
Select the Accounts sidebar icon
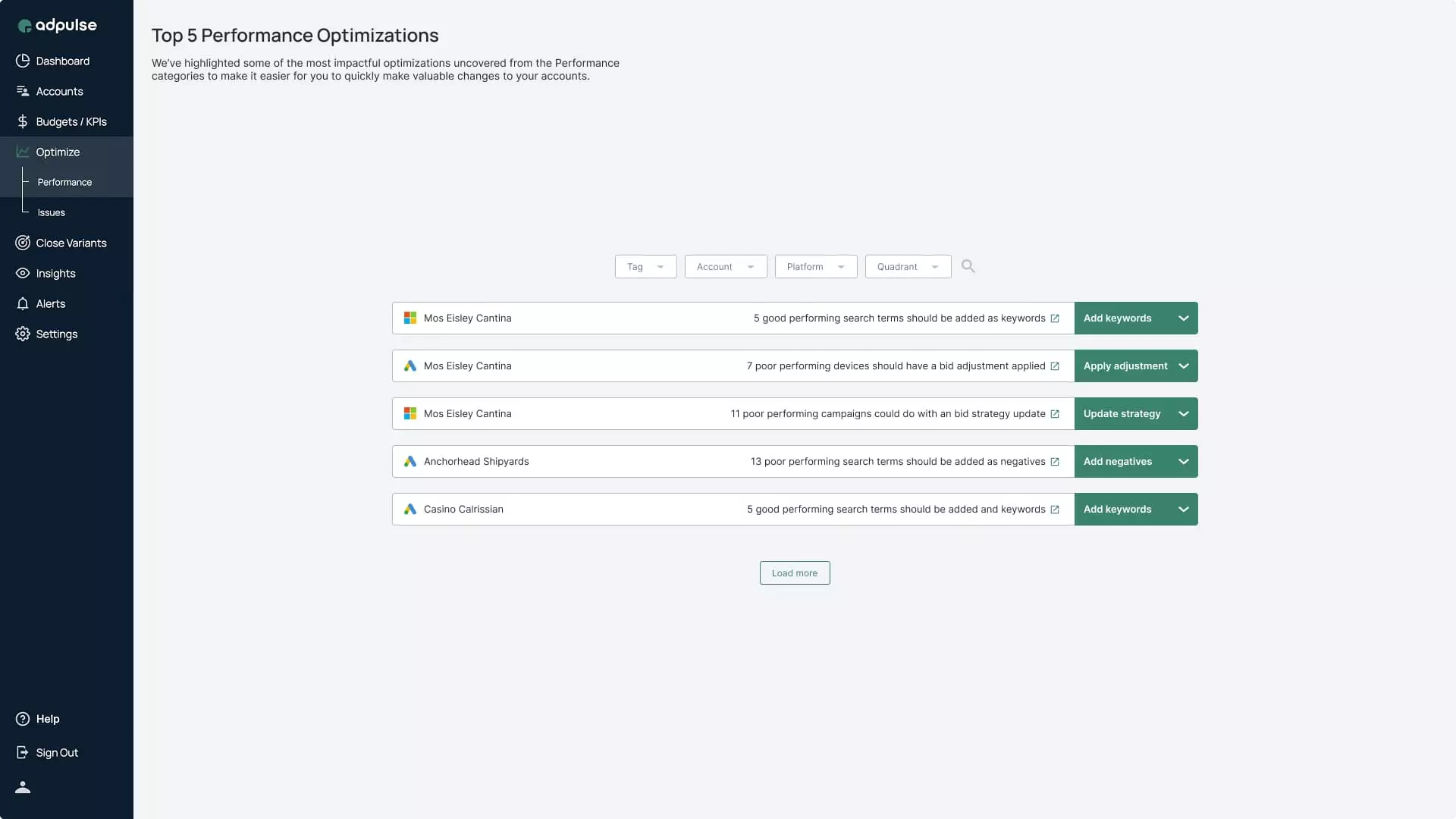(x=22, y=91)
